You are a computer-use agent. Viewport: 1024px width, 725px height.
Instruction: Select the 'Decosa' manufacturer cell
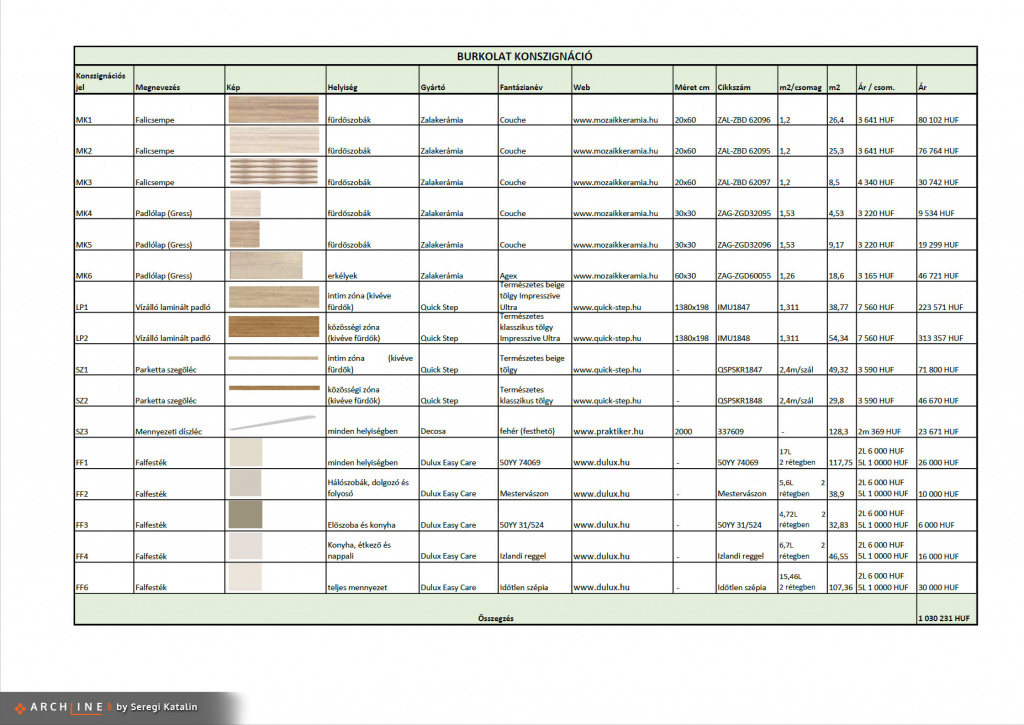pyautogui.click(x=433, y=432)
